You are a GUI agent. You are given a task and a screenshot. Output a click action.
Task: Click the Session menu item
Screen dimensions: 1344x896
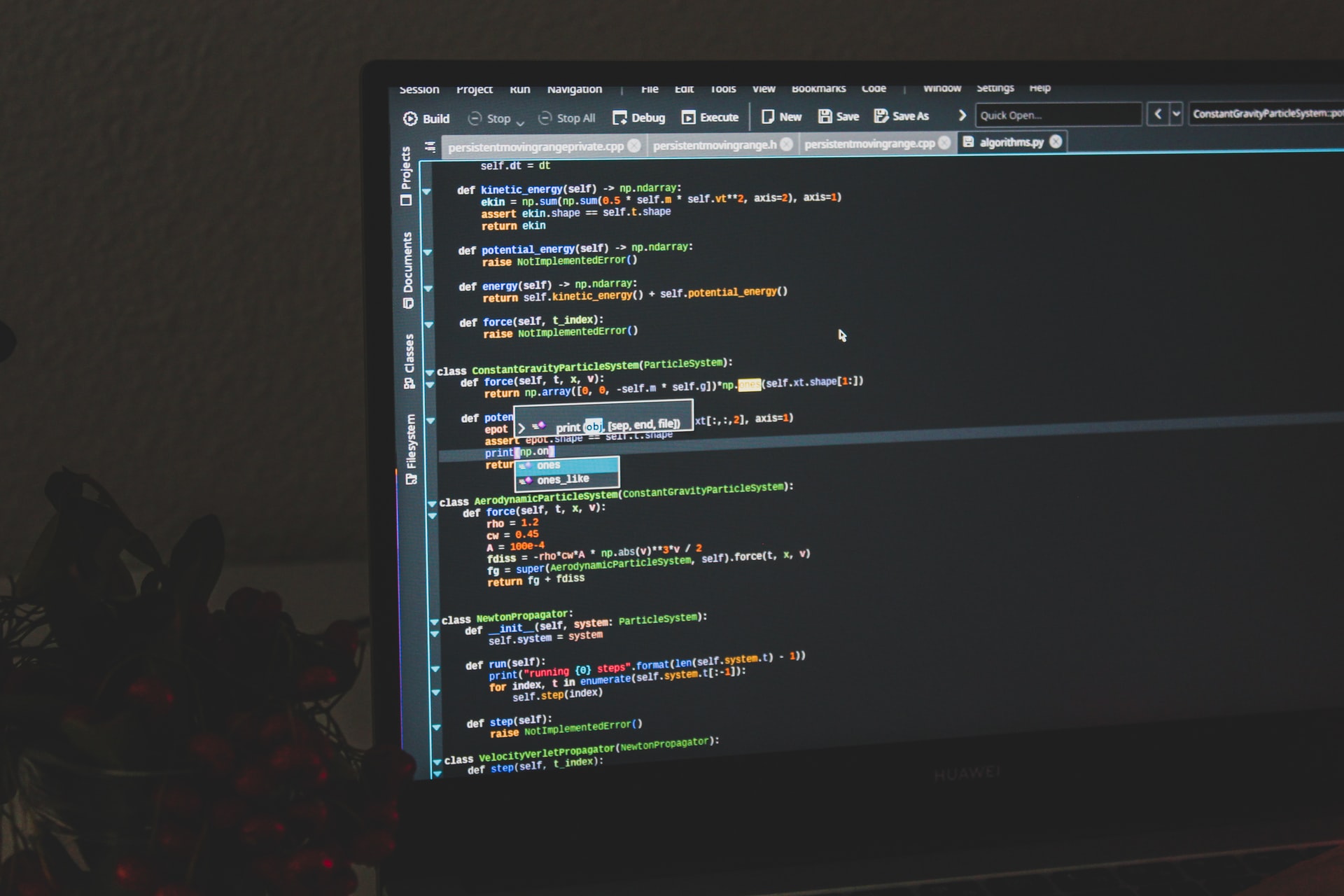click(419, 89)
